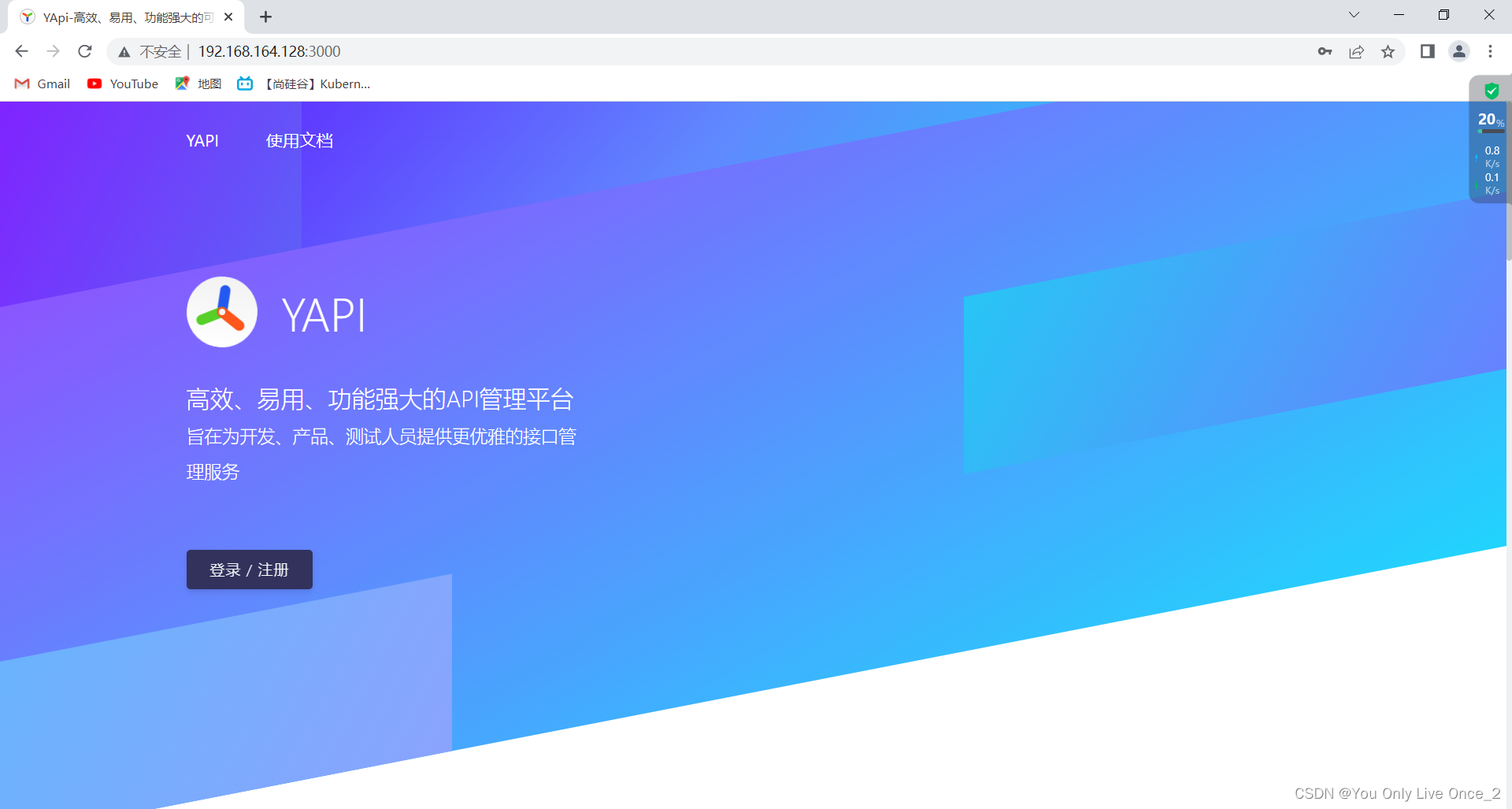Close the YApi browser tab
Image resolution: width=1512 pixels, height=809 pixels.
228,17
